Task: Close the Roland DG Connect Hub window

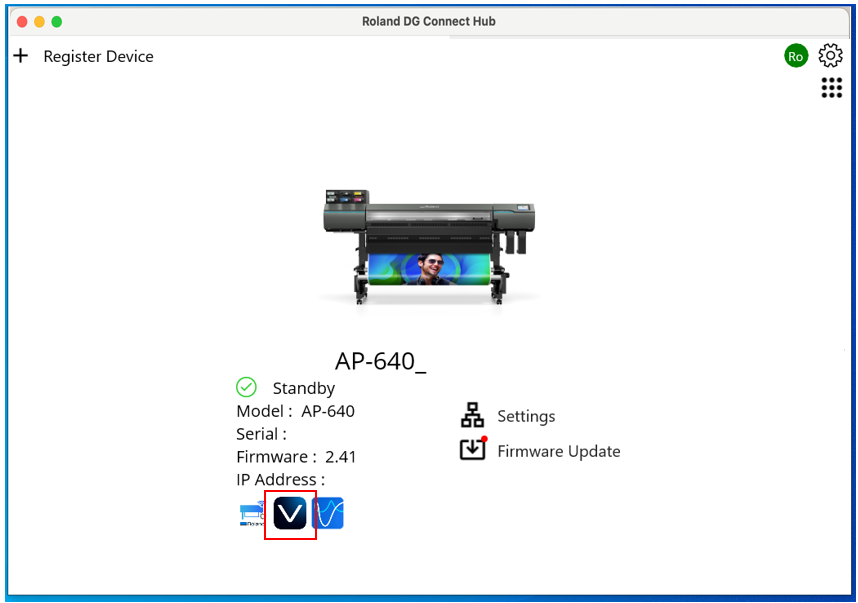Action: click(22, 22)
